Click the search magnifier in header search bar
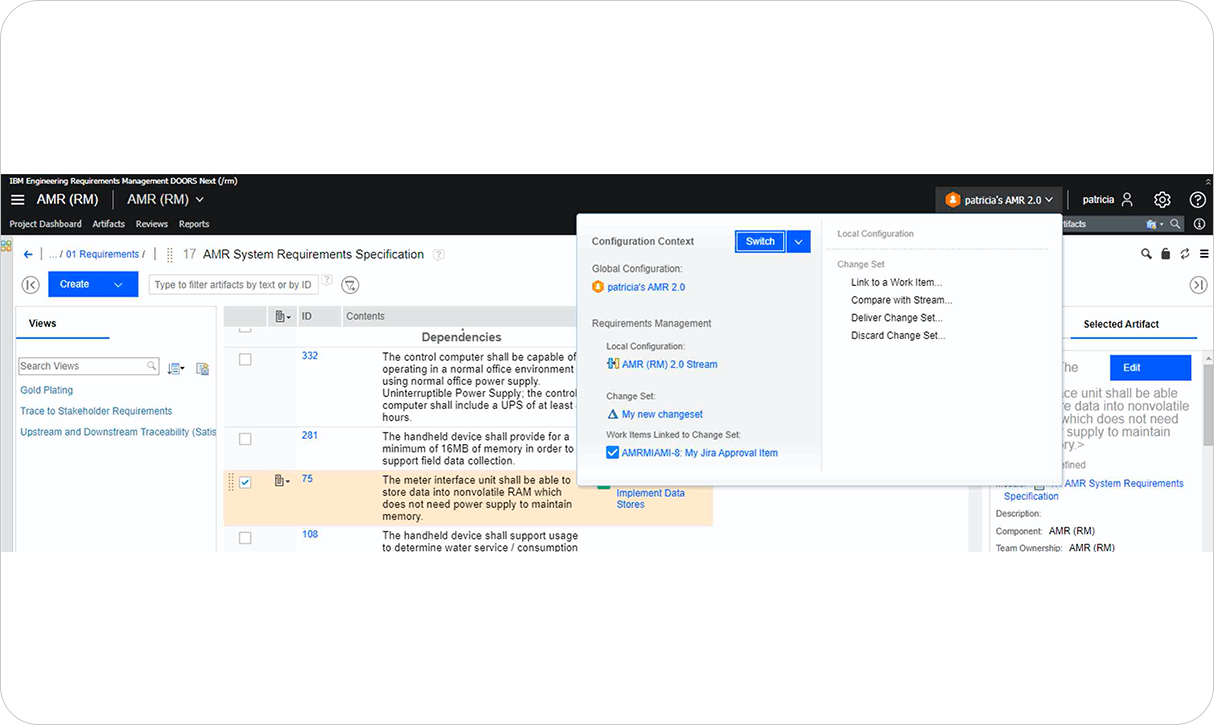This screenshot has height=725, width=1214. pos(1176,224)
